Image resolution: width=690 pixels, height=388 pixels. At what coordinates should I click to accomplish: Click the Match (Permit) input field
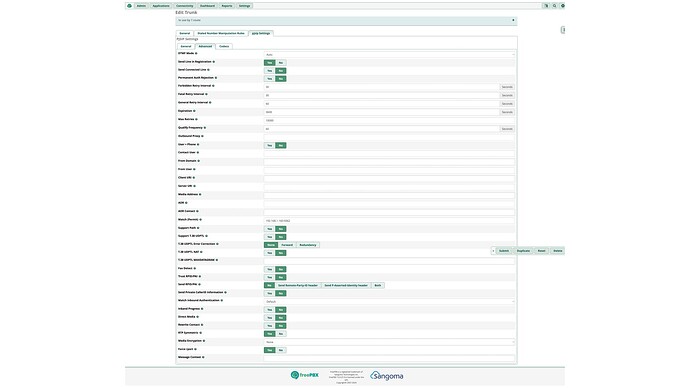(389, 220)
